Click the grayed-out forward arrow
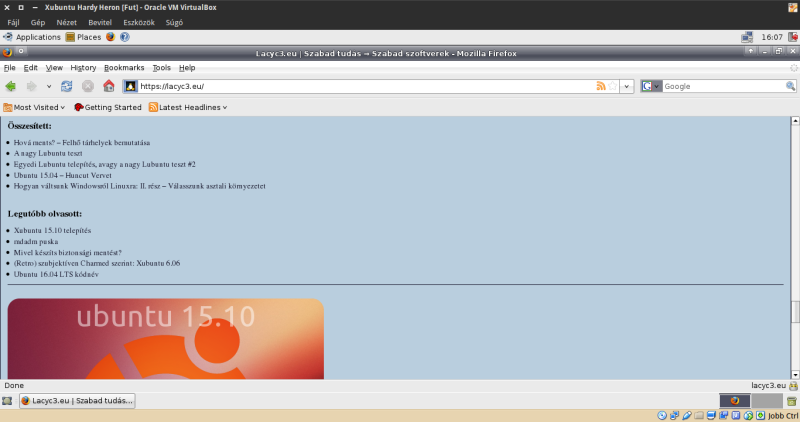 point(32,86)
